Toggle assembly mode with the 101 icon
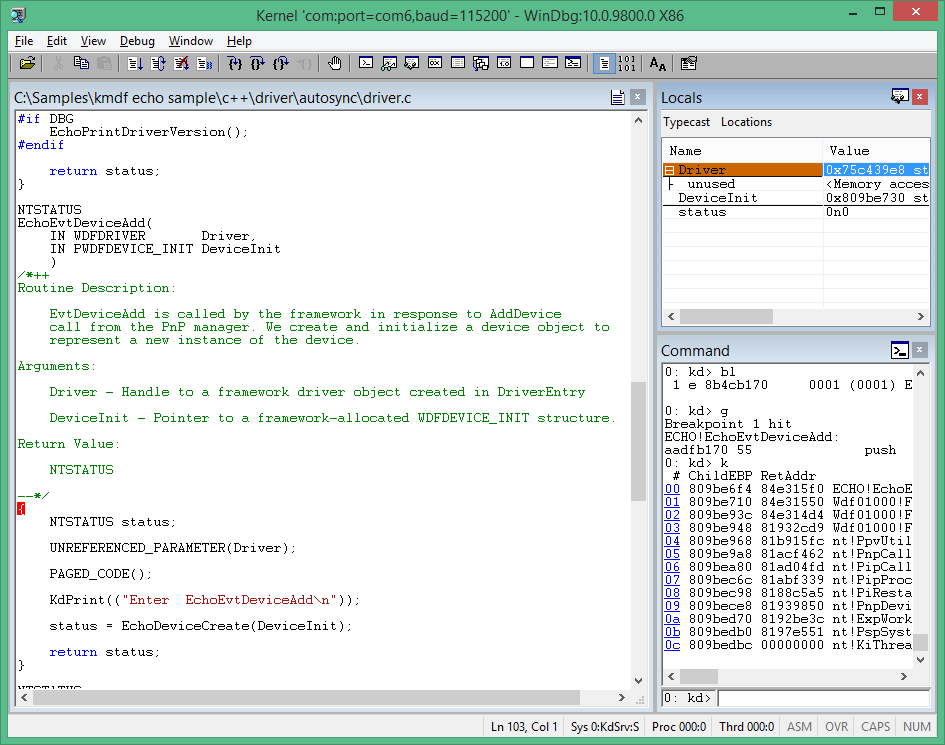 click(x=626, y=63)
